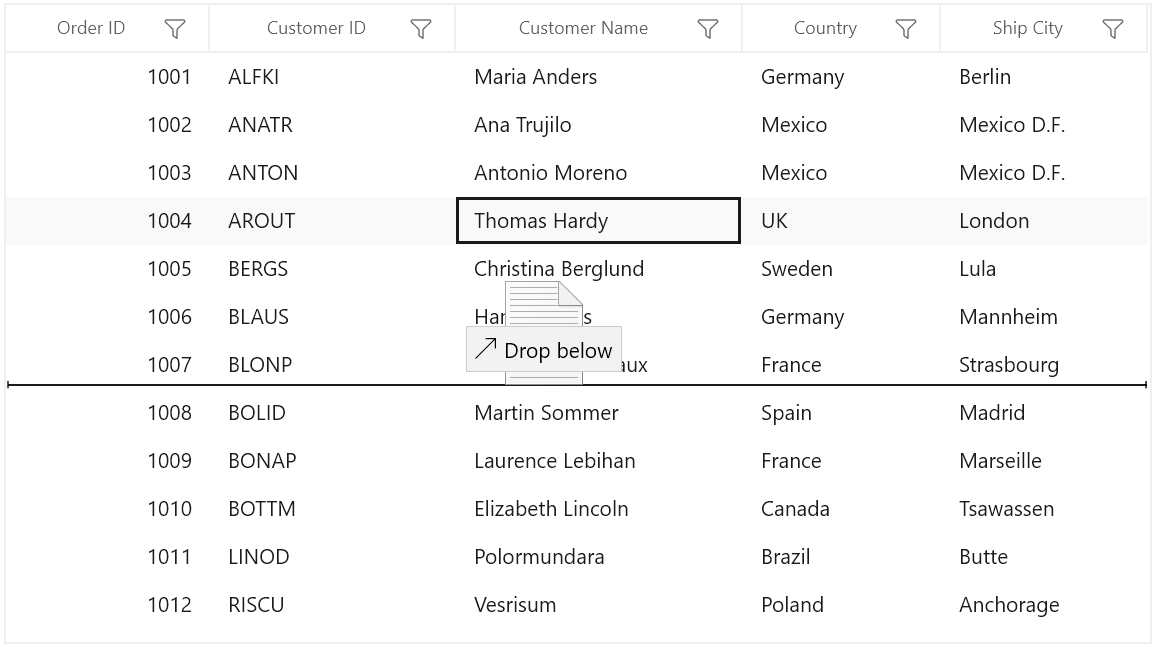
Task: Select order ID 1007 cell
Action: click(108, 364)
